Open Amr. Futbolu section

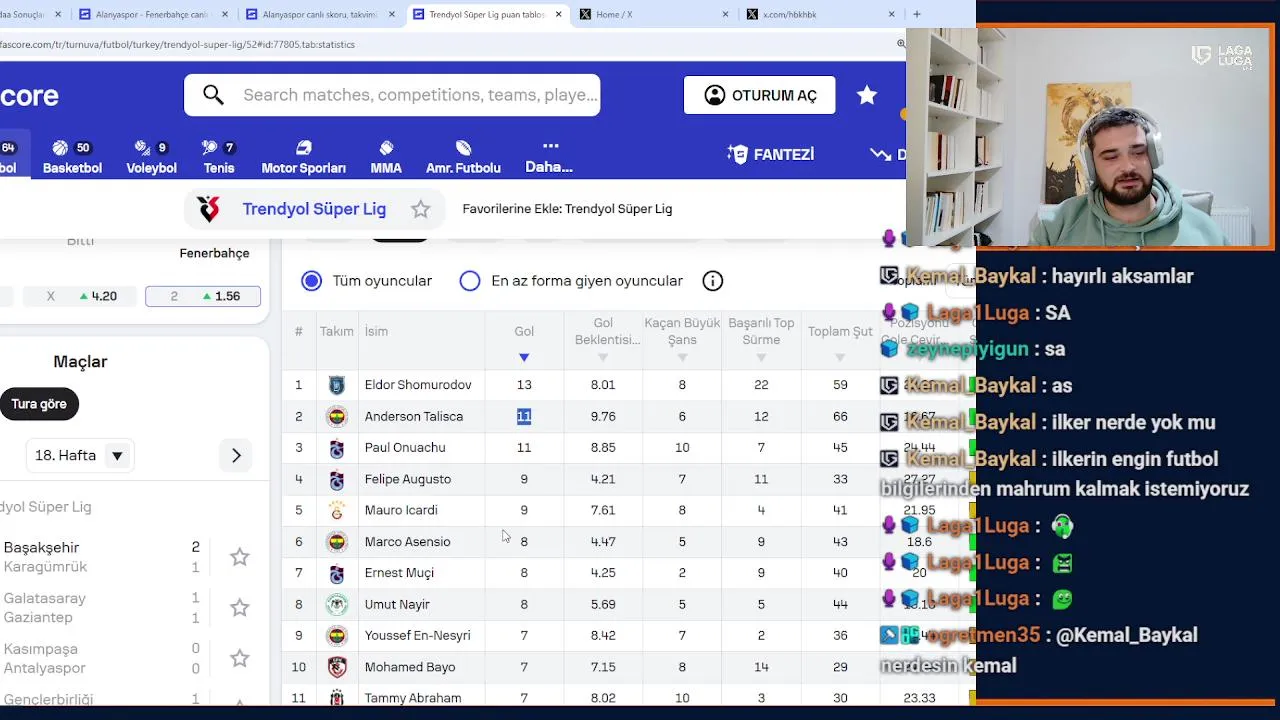(463, 157)
